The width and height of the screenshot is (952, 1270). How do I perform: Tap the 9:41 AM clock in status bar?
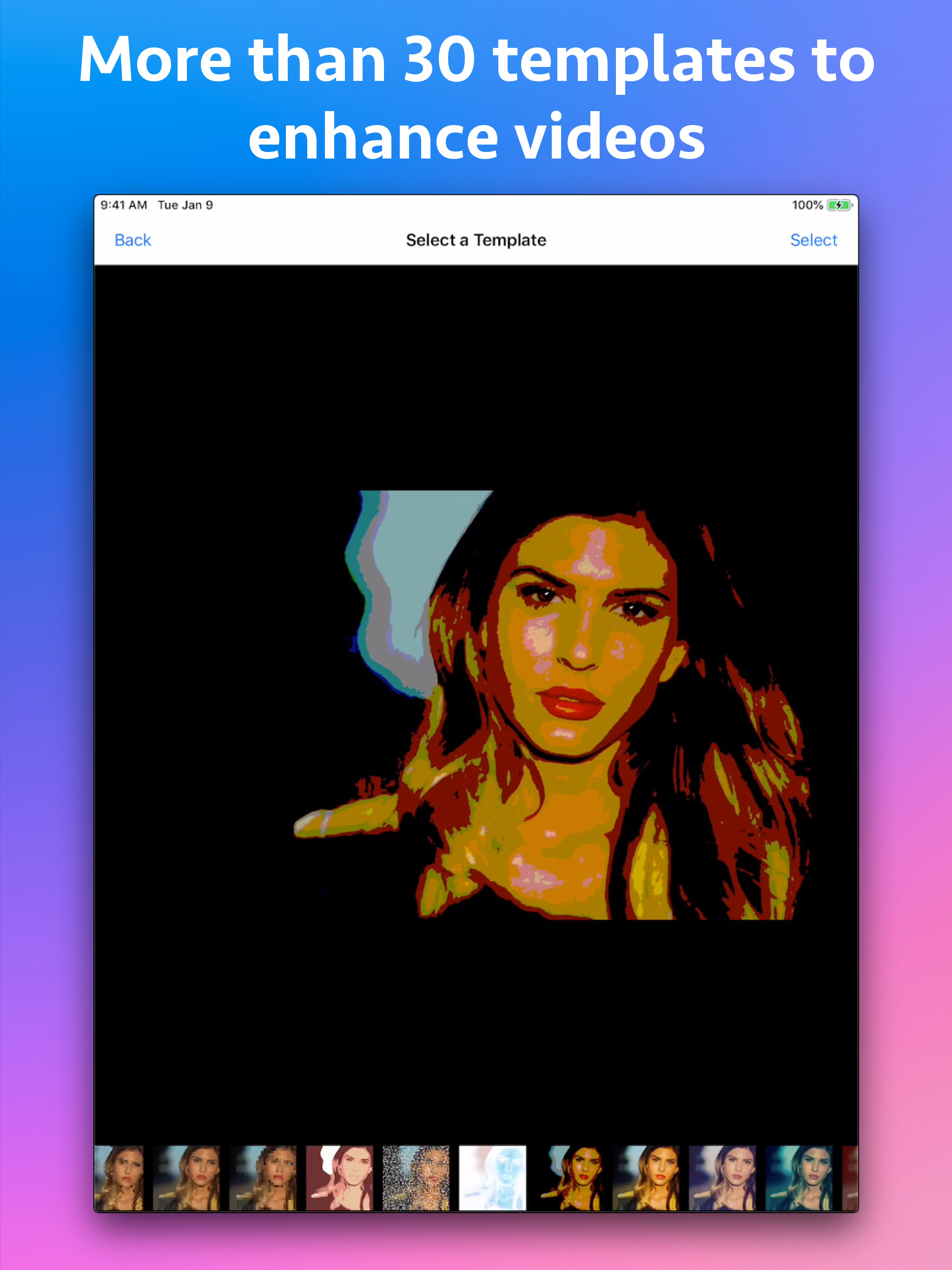tap(124, 205)
